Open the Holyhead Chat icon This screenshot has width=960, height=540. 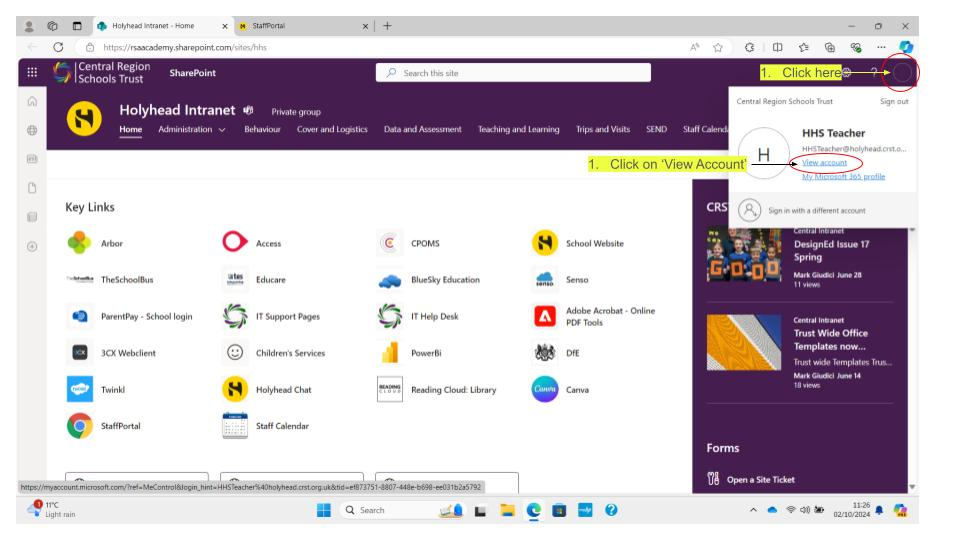pyautogui.click(x=235, y=389)
